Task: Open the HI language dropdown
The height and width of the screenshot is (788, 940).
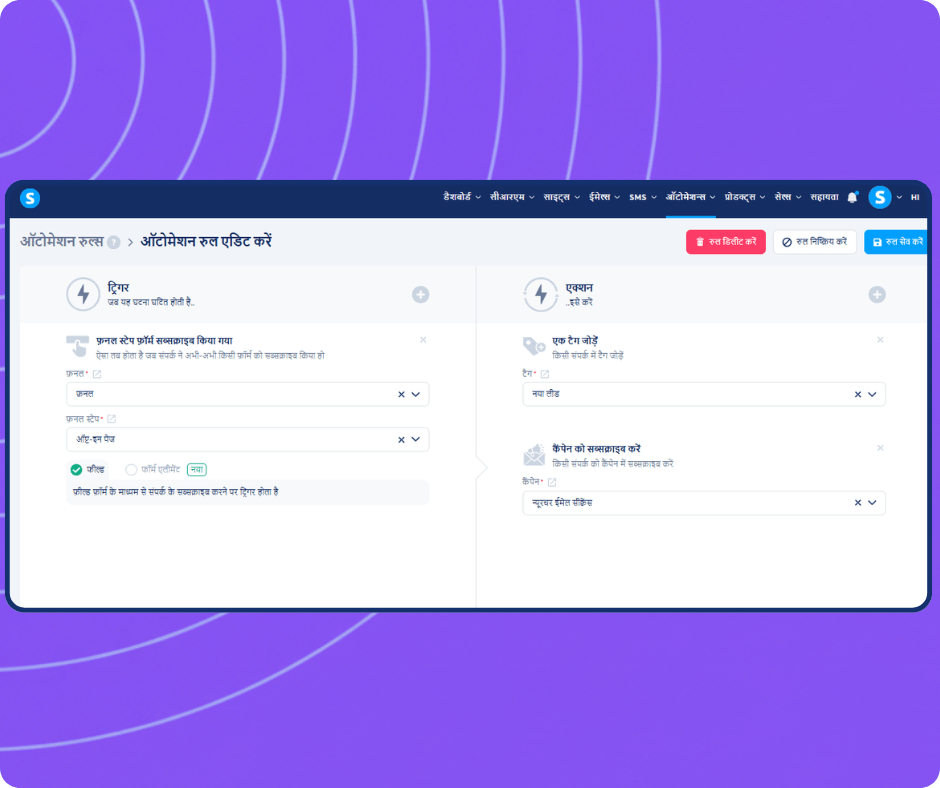Action: click(915, 197)
